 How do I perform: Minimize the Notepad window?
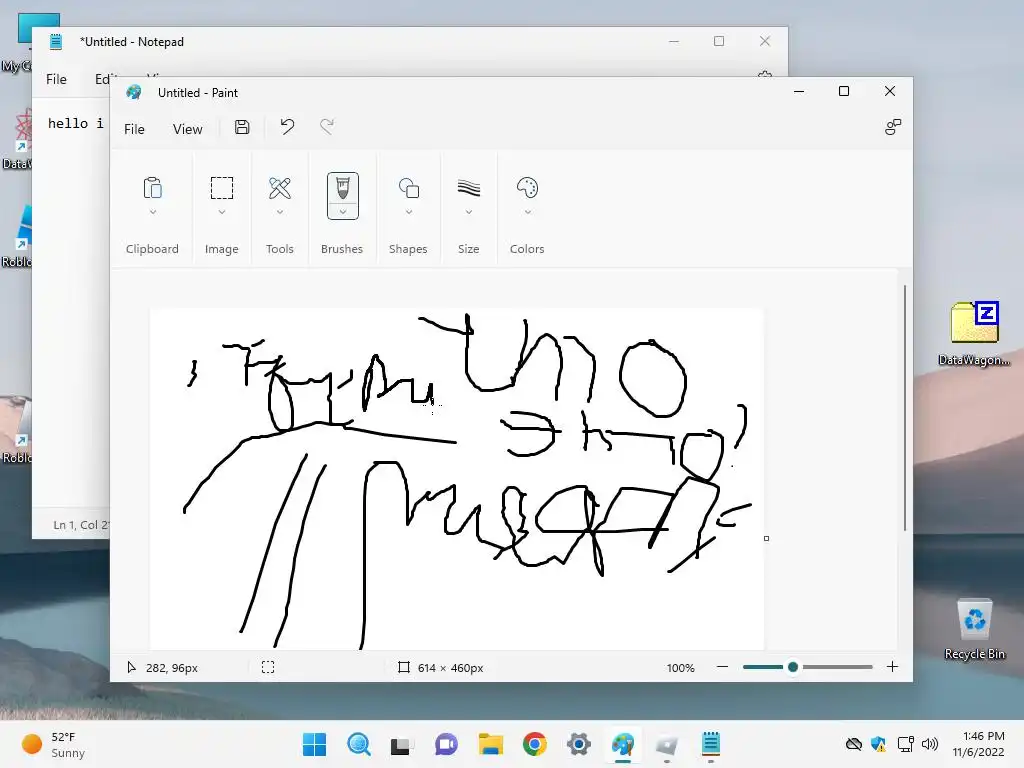(674, 41)
